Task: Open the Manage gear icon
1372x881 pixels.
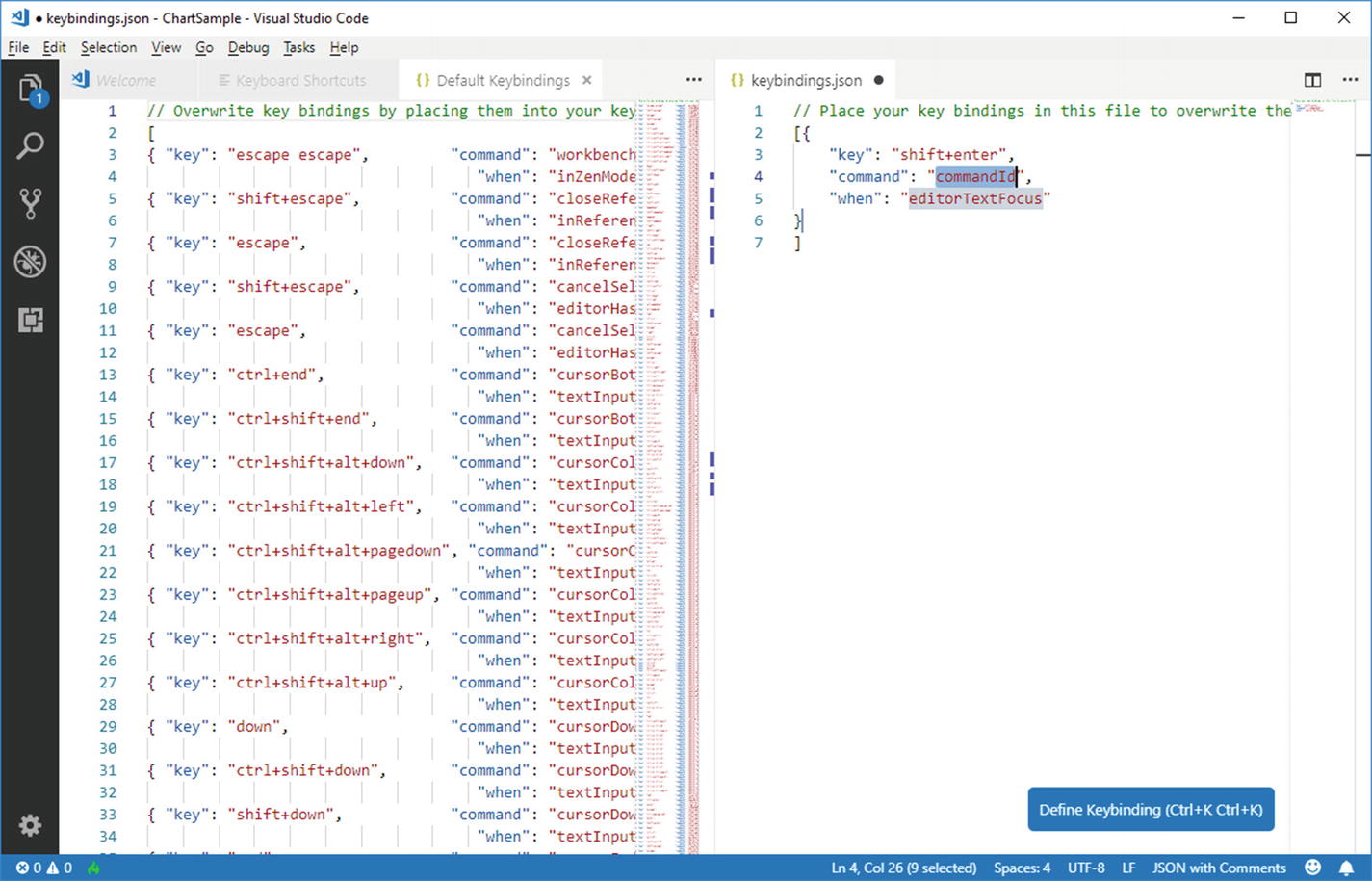Action: (30, 825)
